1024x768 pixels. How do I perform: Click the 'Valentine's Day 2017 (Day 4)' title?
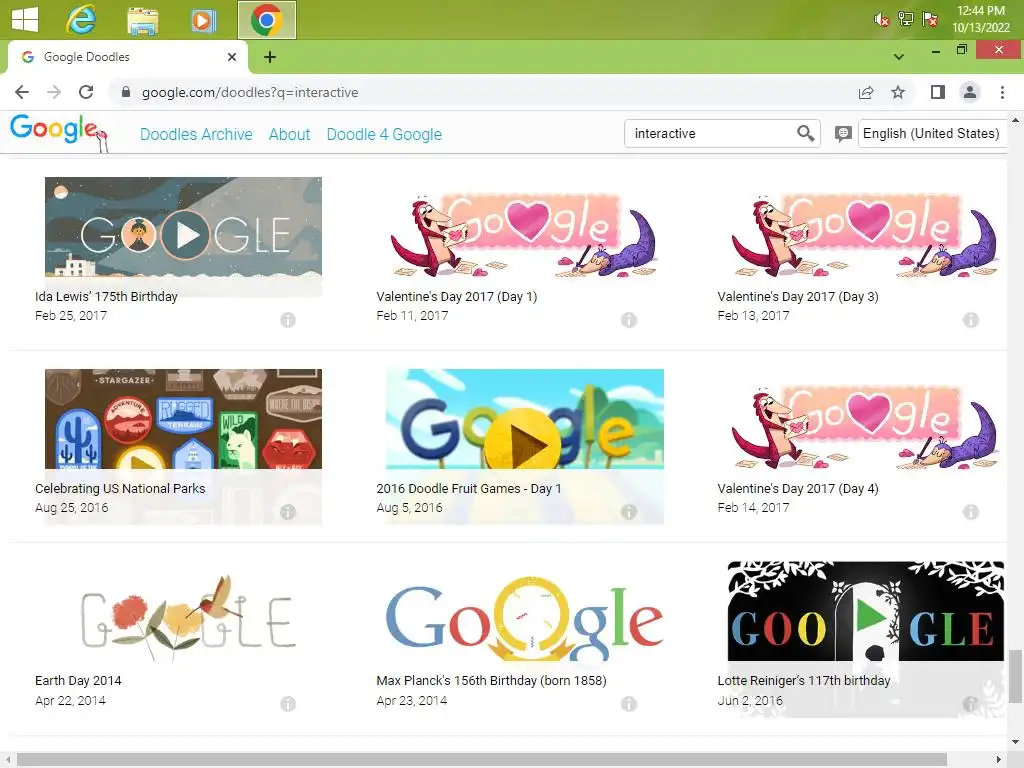click(798, 488)
